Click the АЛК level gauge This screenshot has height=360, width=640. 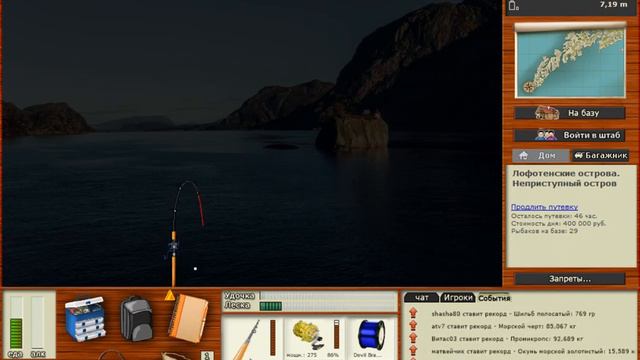38,322
